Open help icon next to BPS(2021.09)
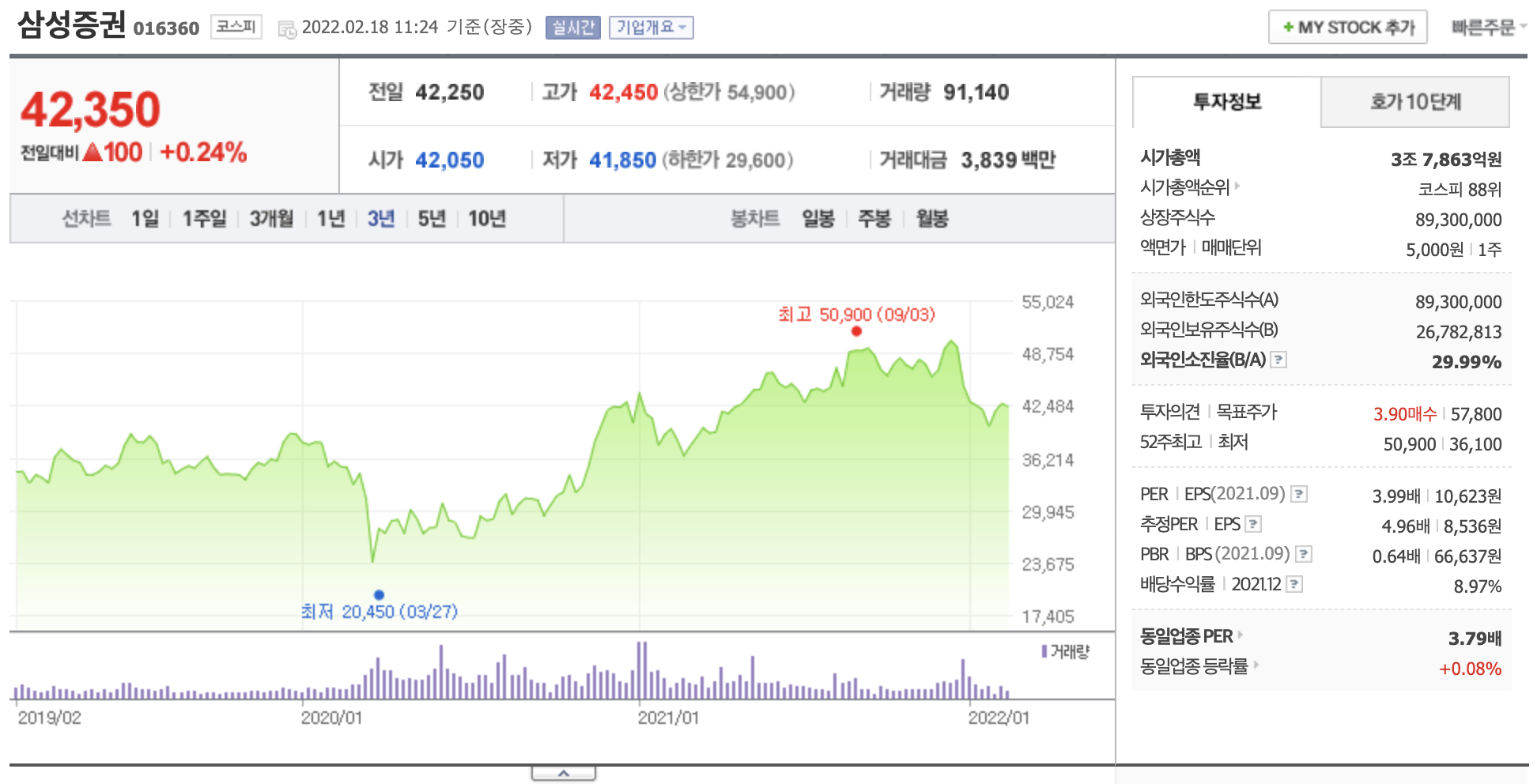This screenshot has height=784, width=1537. 1304,554
